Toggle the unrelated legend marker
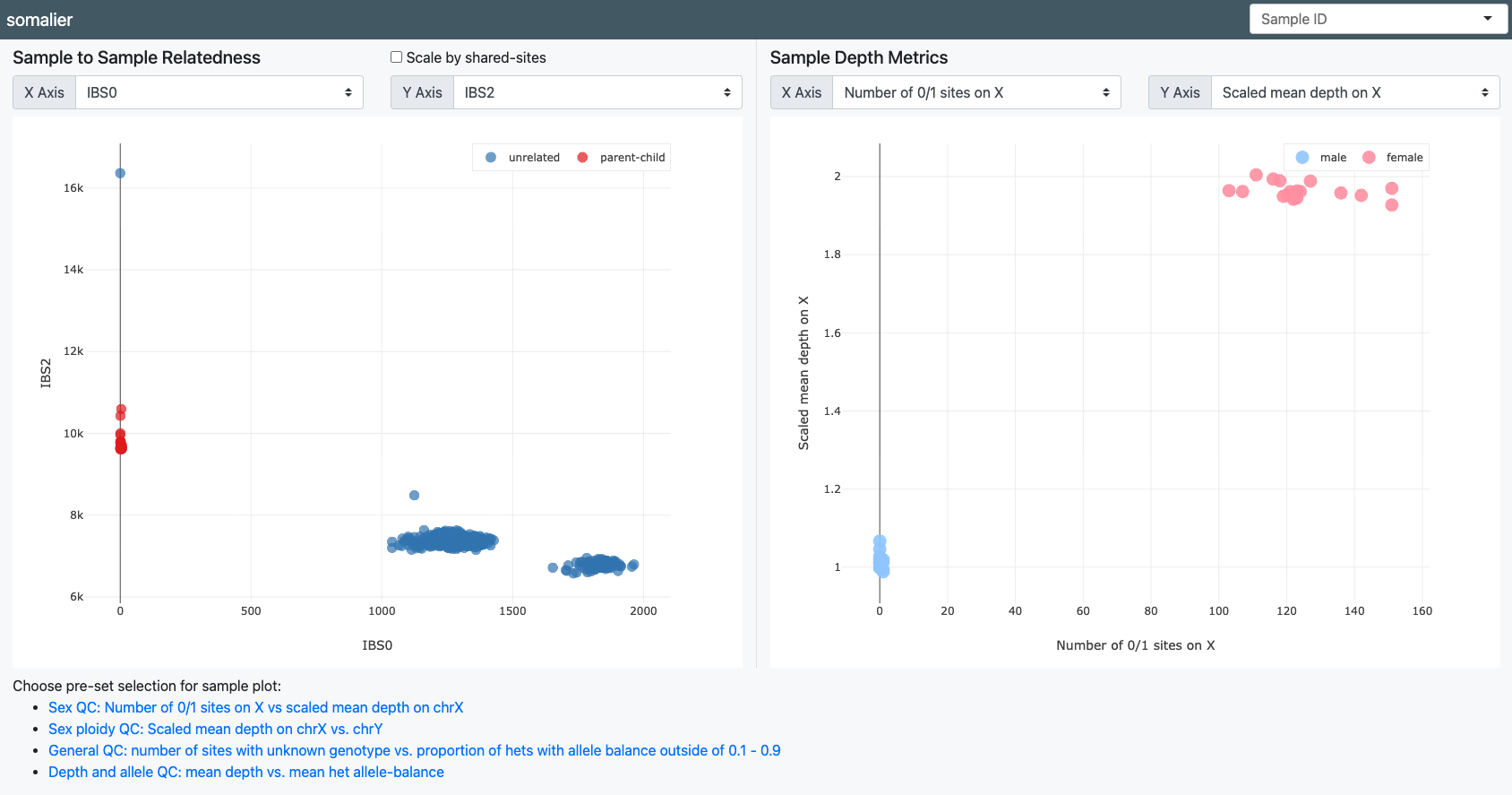 point(491,158)
